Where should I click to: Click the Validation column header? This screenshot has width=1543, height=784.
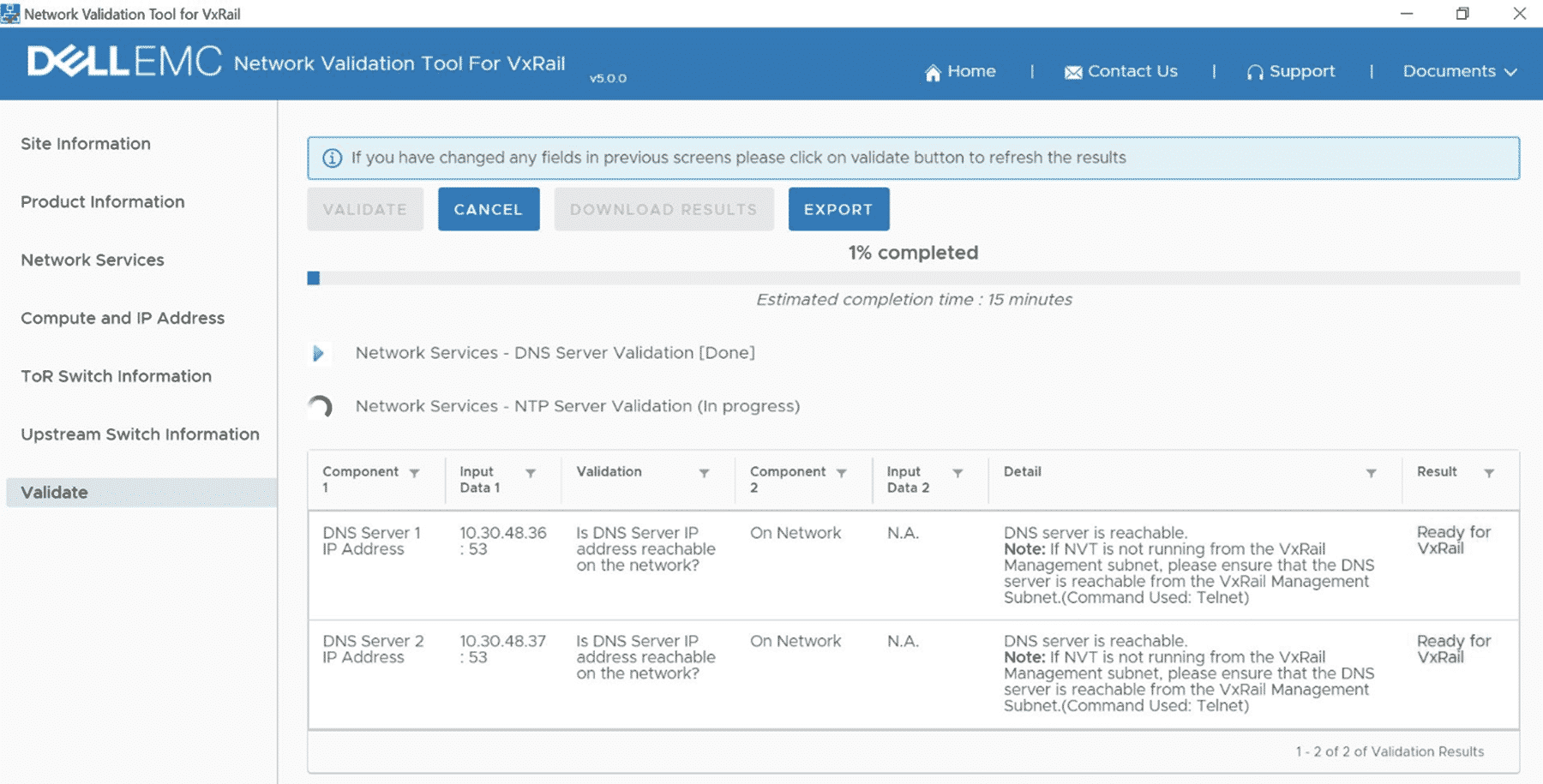[609, 472]
